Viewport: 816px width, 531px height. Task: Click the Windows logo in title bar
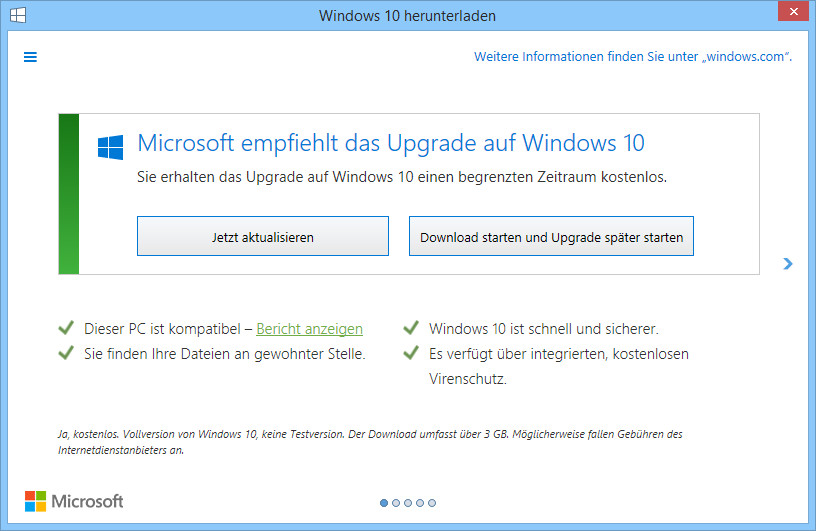click(x=18, y=15)
